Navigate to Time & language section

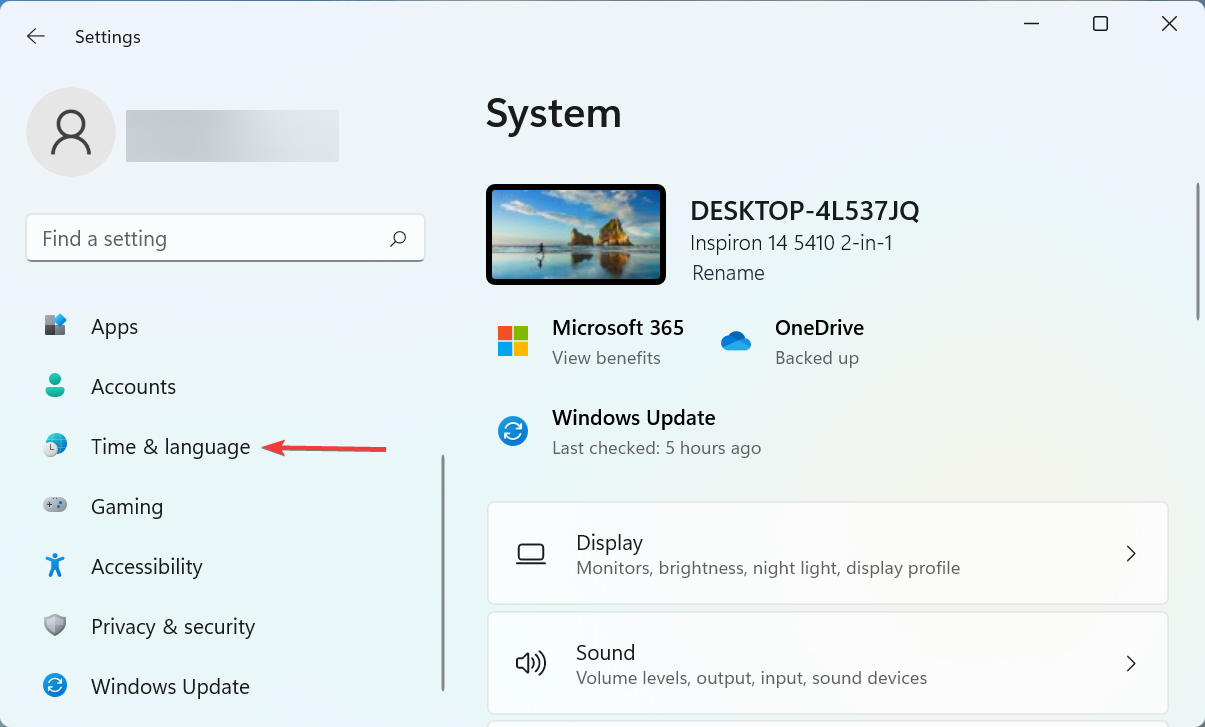(x=170, y=446)
